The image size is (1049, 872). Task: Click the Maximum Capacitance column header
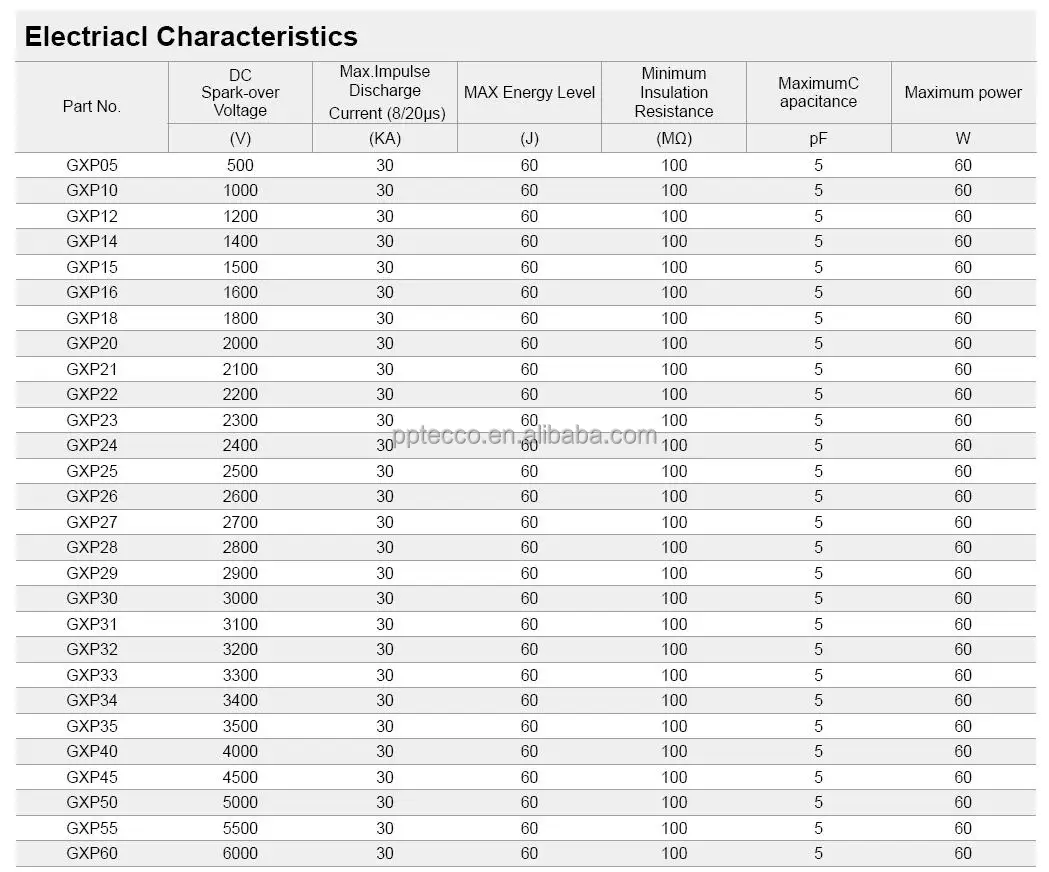point(818,92)
